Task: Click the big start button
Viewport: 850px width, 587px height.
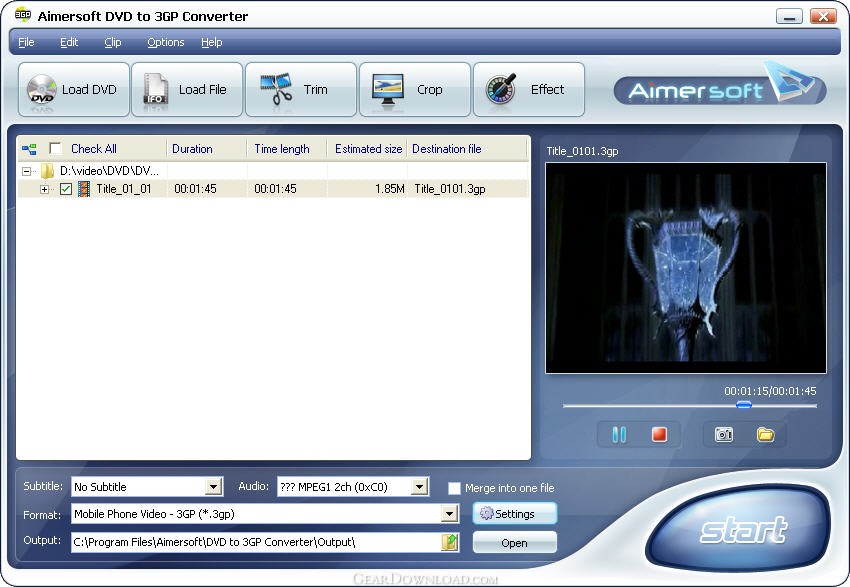Action: (x=738, y=528)
